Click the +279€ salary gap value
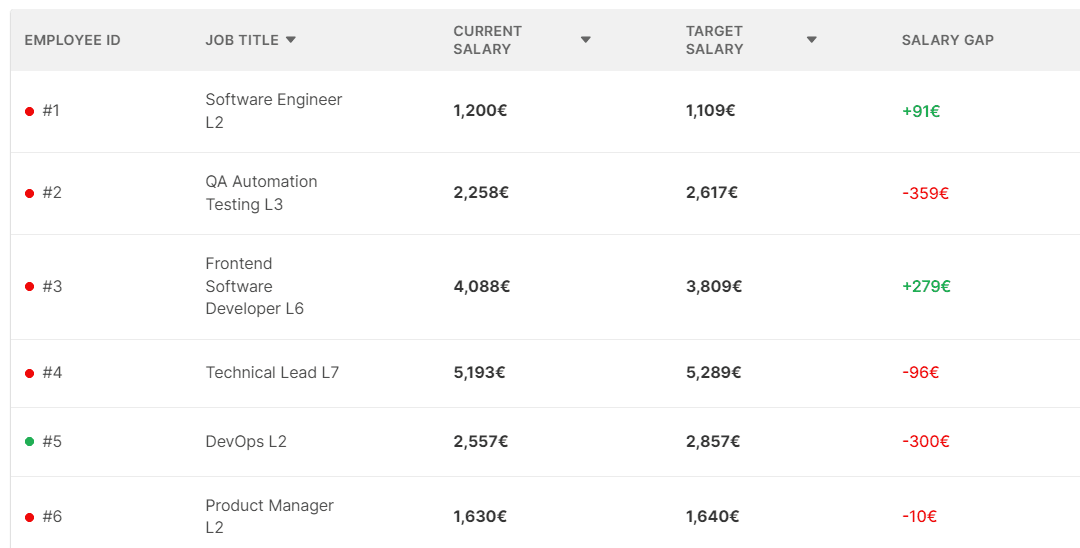The height and width of the screenshot is (548, 1080). [x=926, y=286]
